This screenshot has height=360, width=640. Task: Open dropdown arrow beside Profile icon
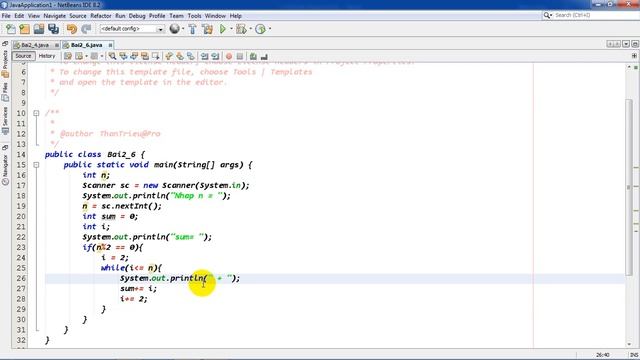tap(269, 29)
